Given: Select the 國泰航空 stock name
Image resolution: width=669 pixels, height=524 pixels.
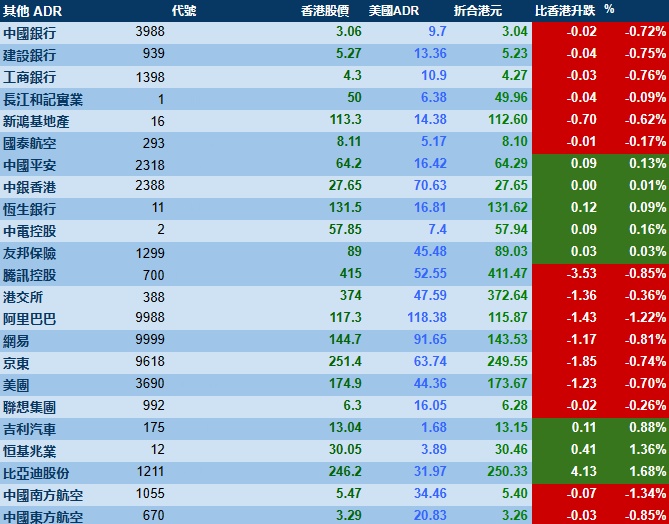Looking at the screenshot, I should [29, 143].
